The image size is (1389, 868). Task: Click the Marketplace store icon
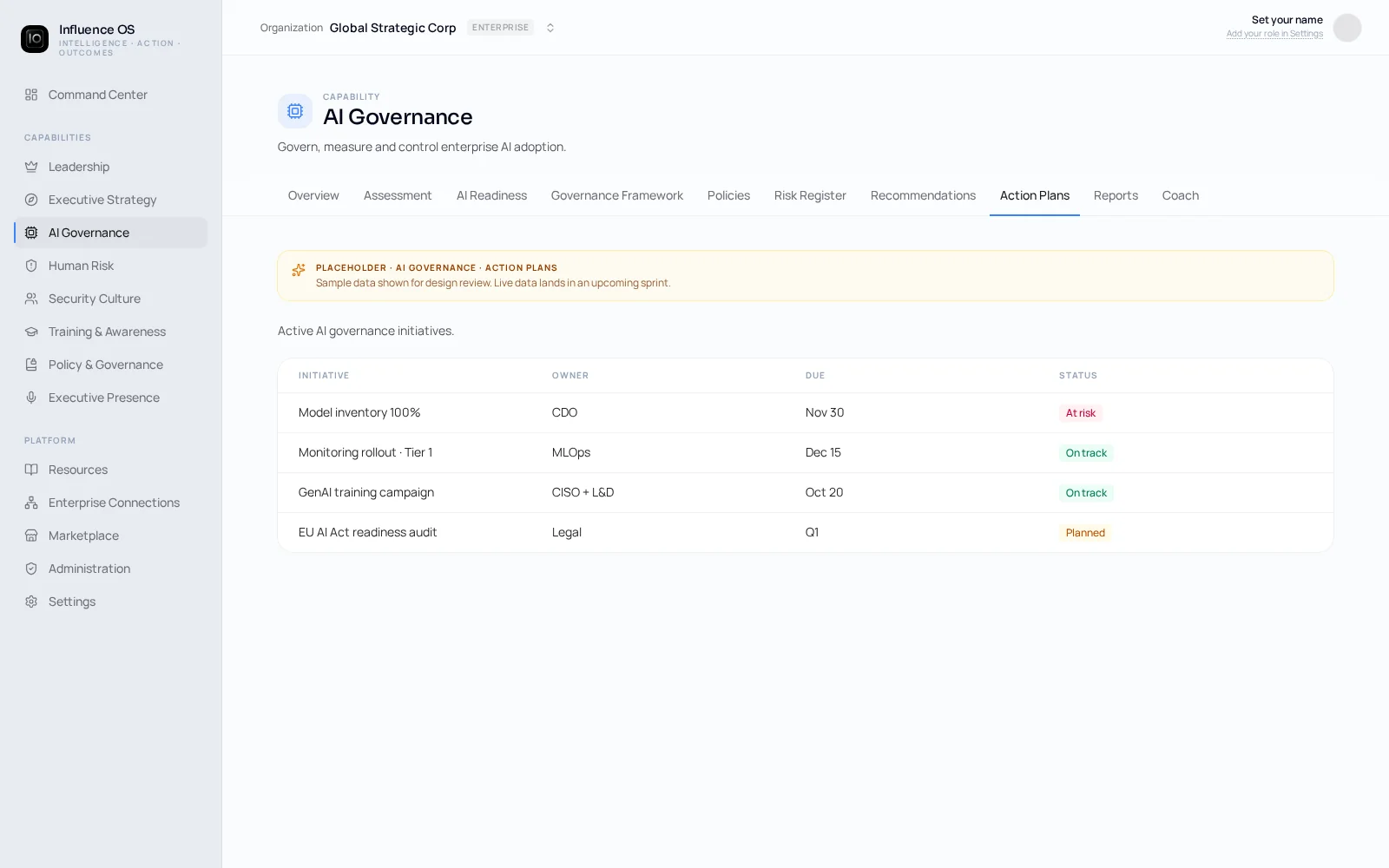tap(31, 536)
